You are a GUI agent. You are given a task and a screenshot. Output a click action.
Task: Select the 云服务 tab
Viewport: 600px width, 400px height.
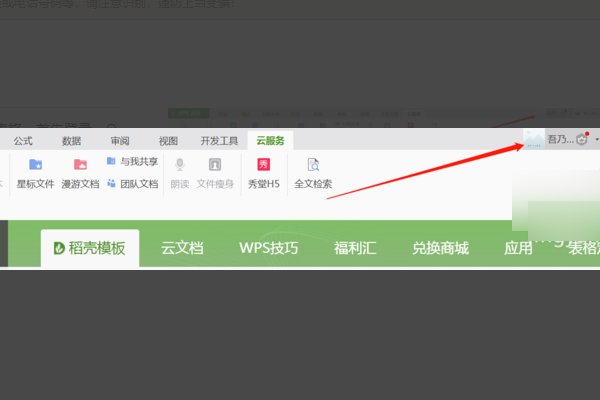coord(271,140)
